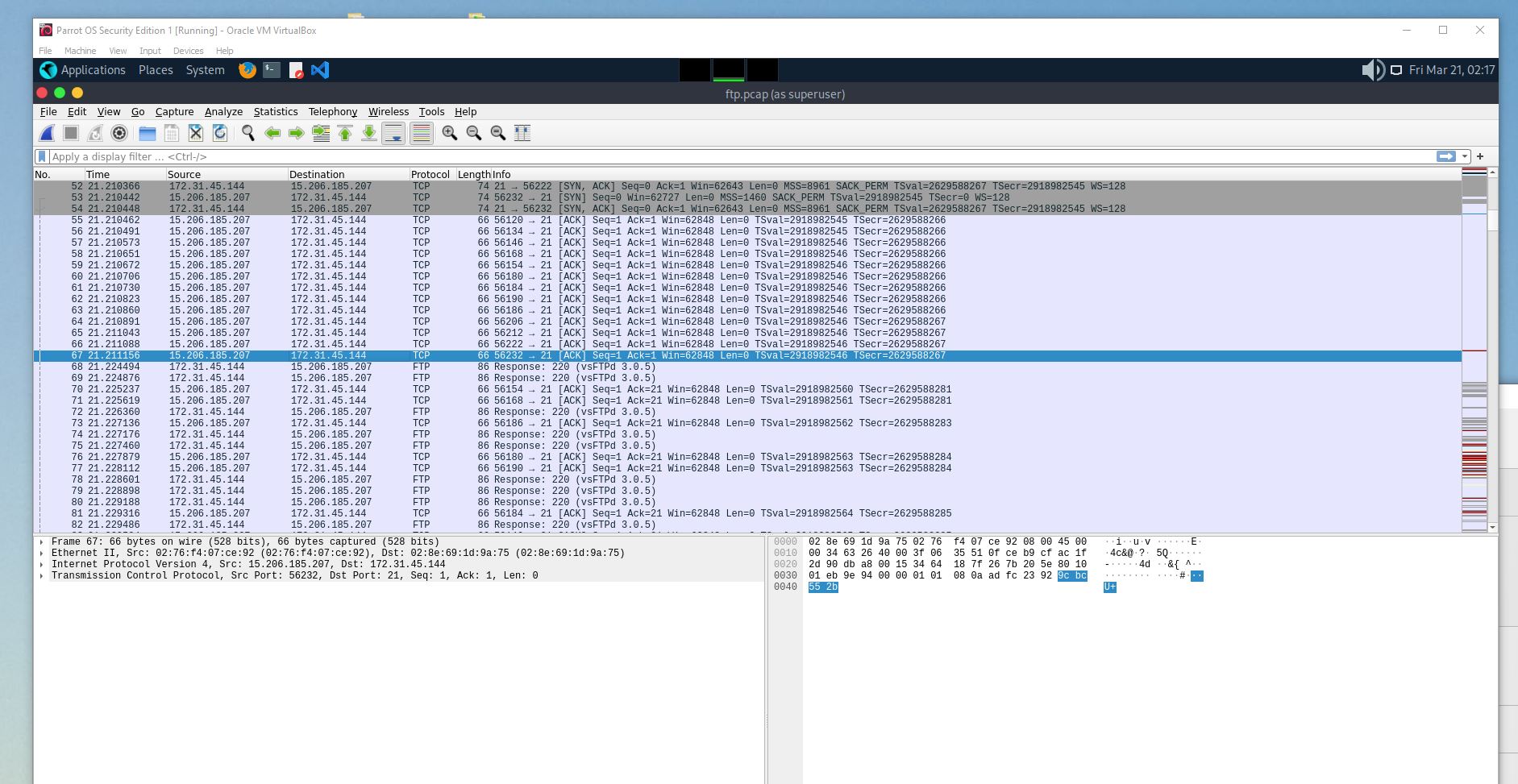Open the Capture menu
This screenshot has width=1518, height=784.
(174, 112)
